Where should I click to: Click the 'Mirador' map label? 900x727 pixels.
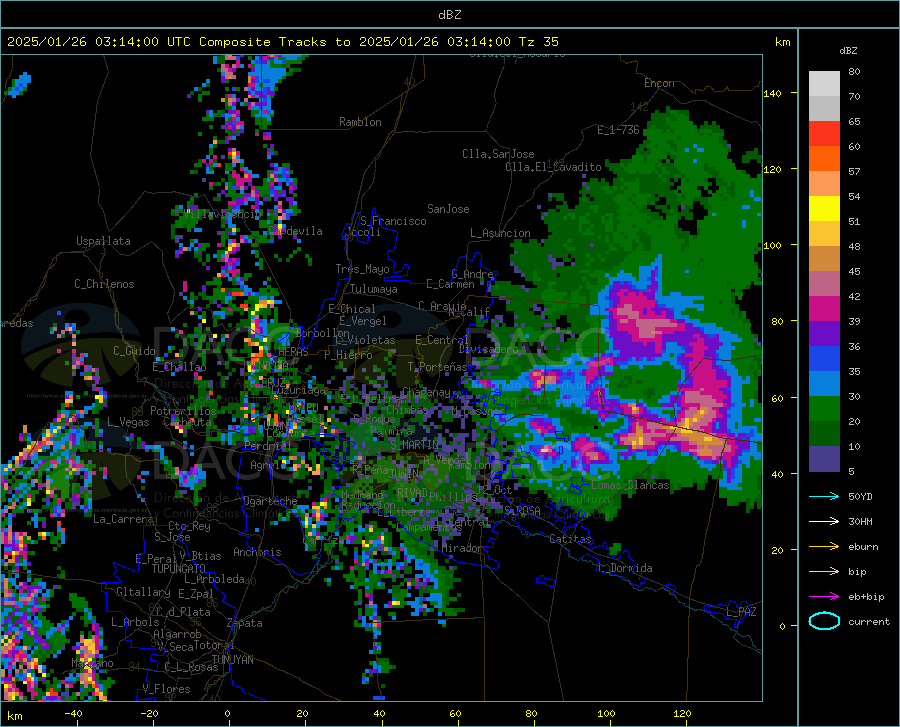[462, 548]
